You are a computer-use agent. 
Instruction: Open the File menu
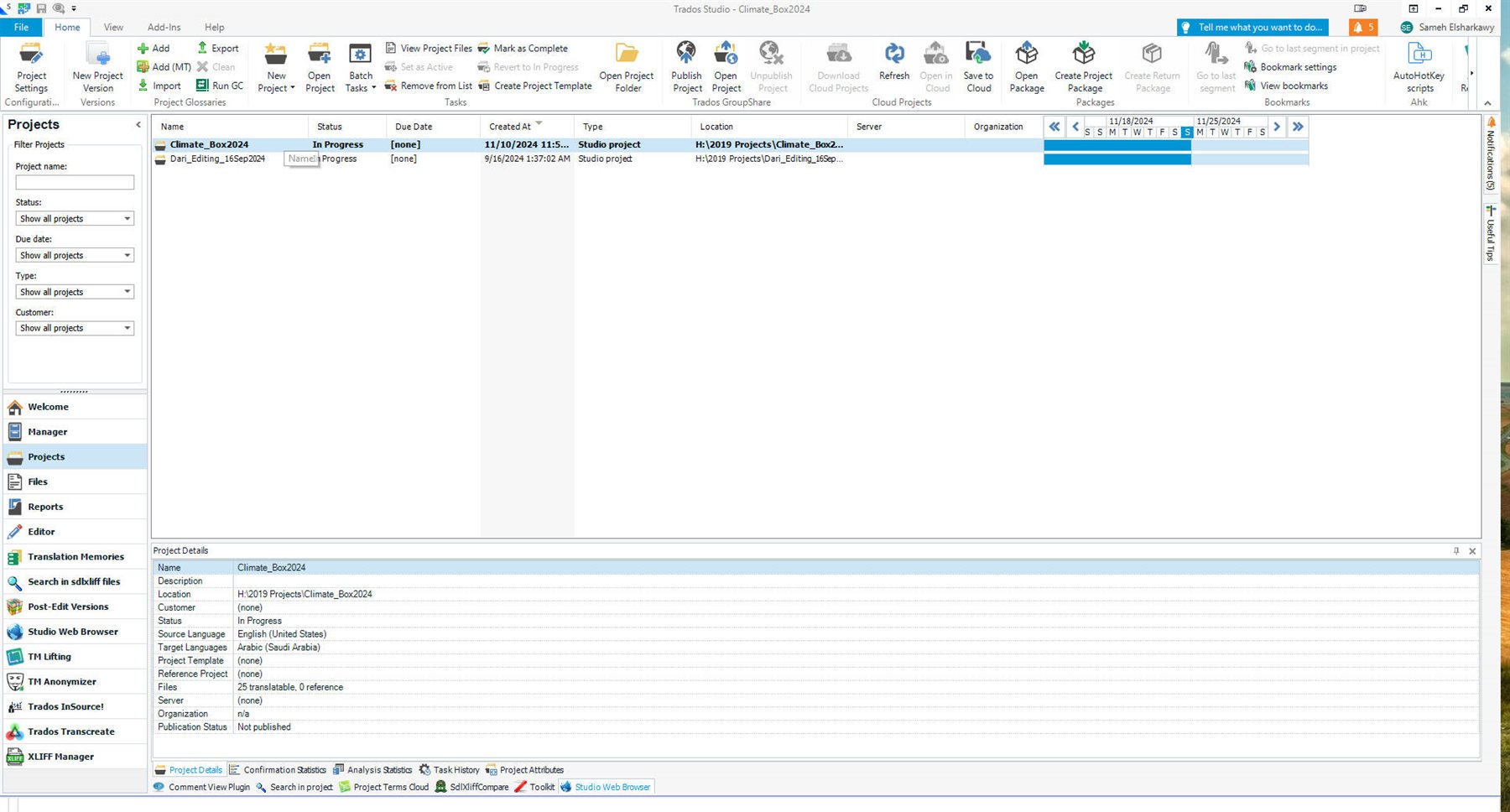(22, 28)
